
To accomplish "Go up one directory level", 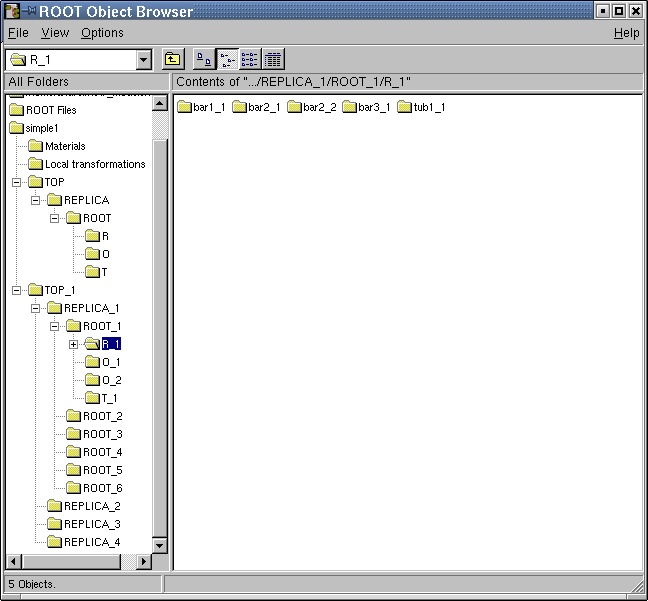I will point(173,60).
